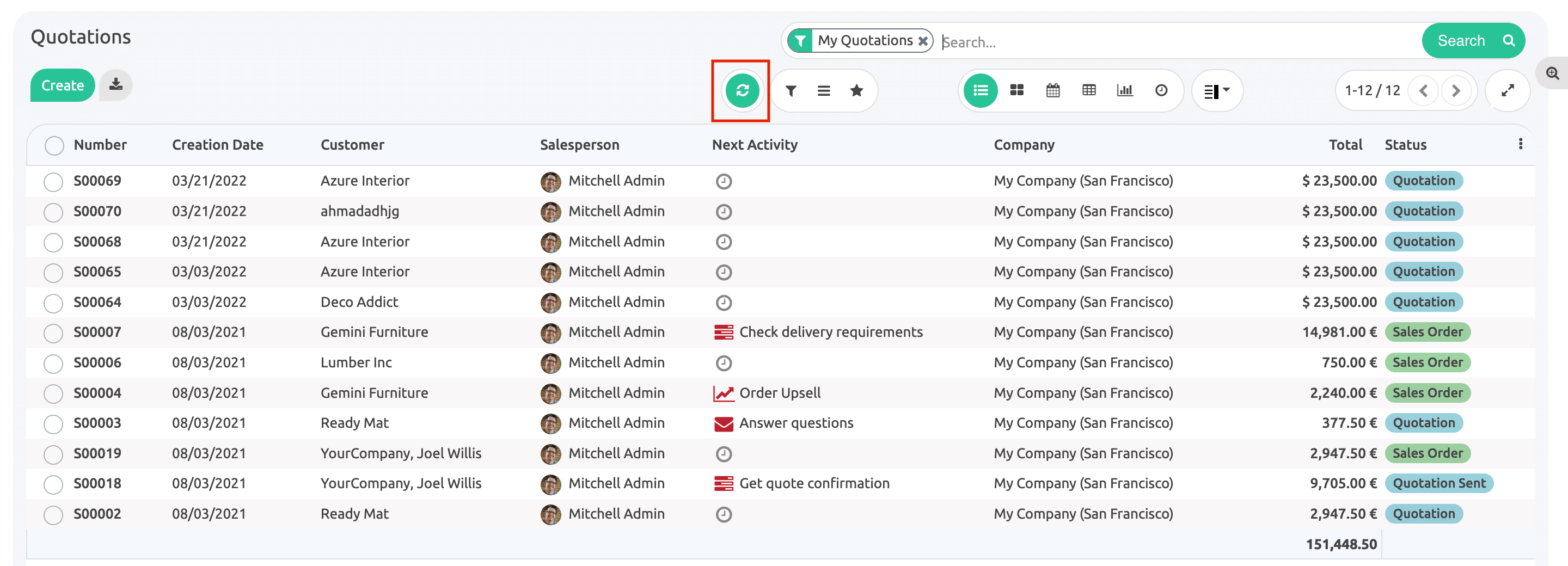Image resolution: width=1568 pixels, height=566 pixels.
Task: Select the S00007 row checkbox
Action: [53, 333]
